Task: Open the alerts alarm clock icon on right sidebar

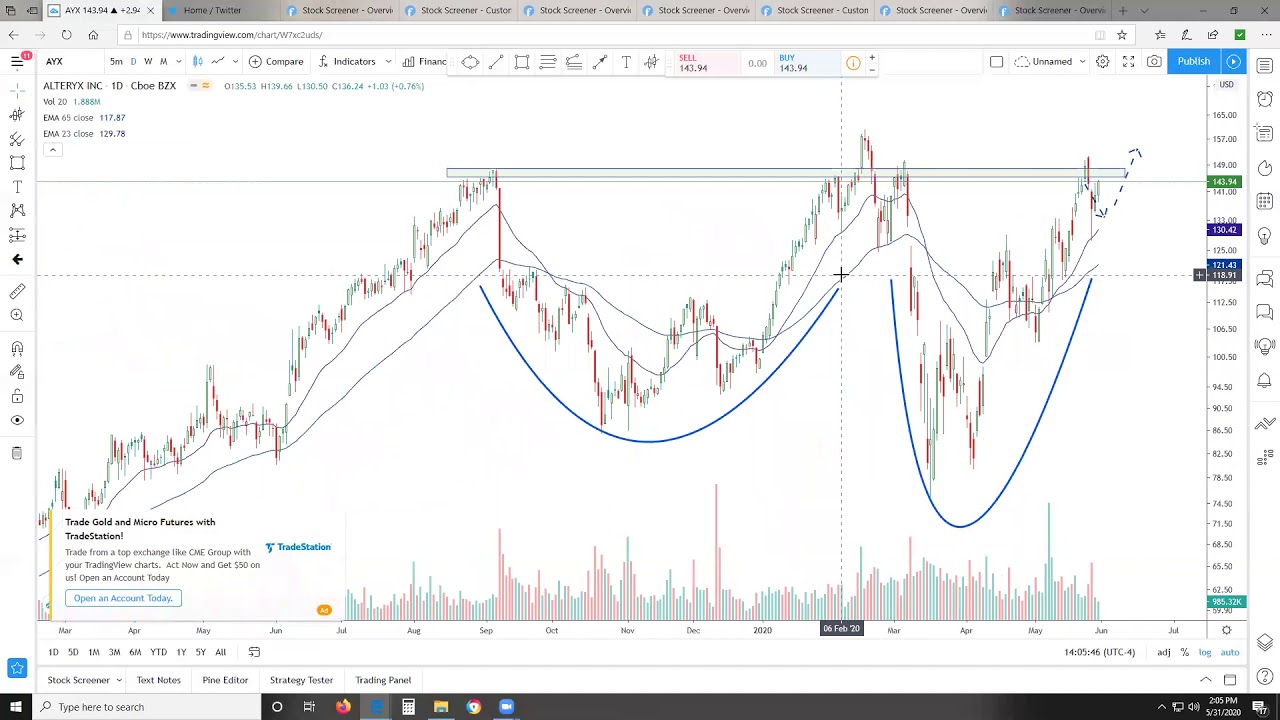Action: click(1265, 99)
